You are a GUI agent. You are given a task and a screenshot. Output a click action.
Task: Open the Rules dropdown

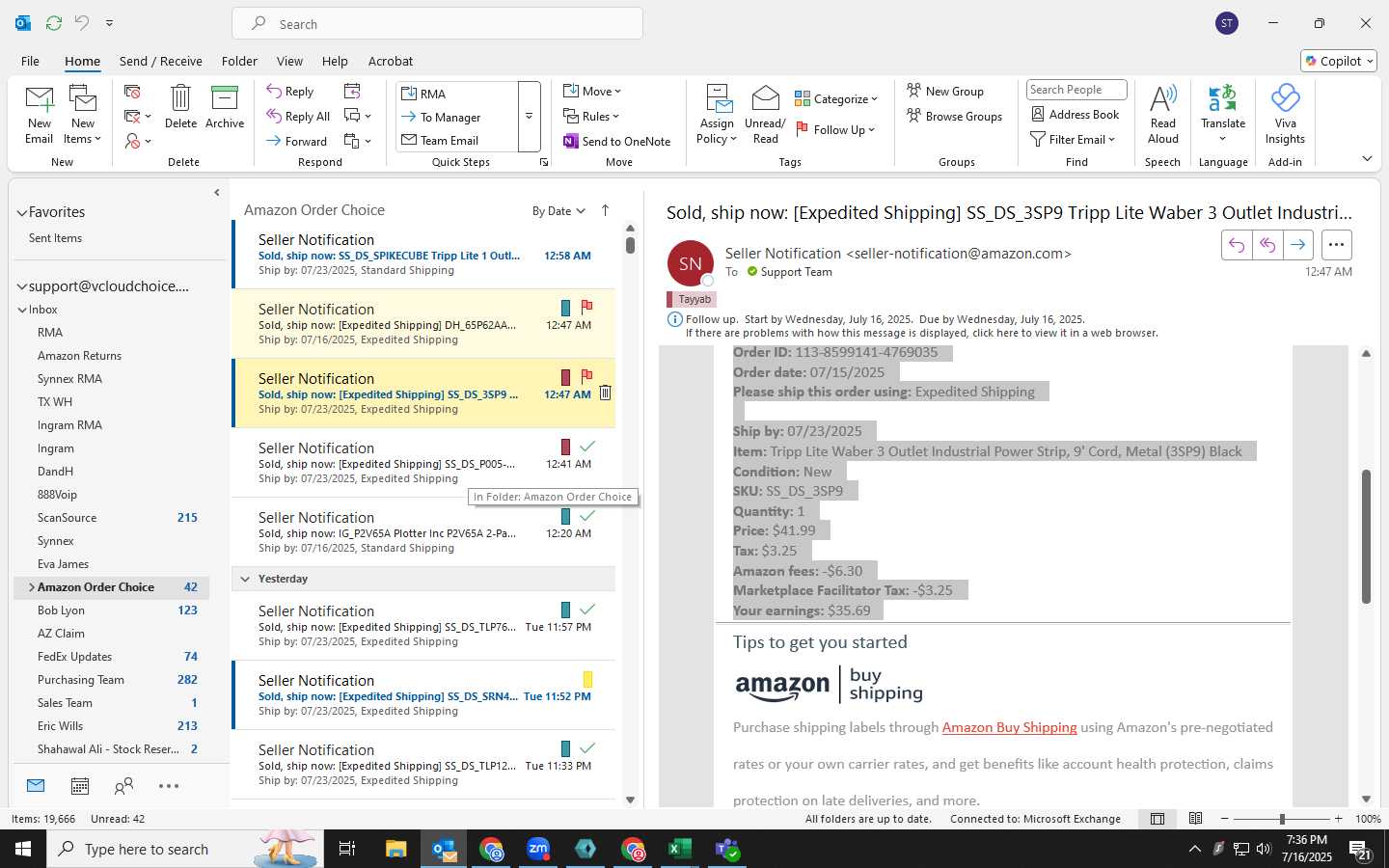click(591, 116)
